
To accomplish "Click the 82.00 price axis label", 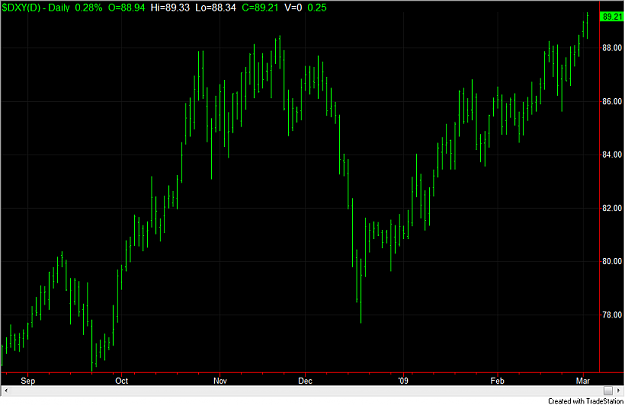I will [x=612, y=208].
